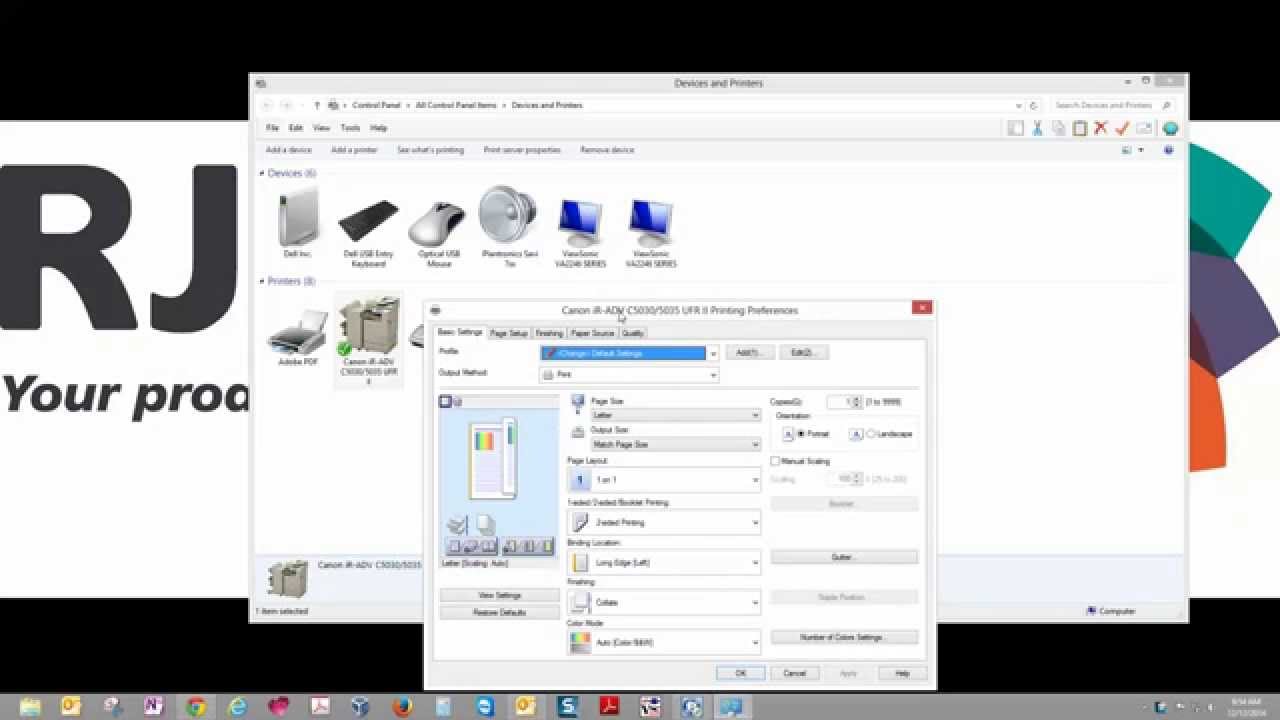The width and height of the screenshot is (1280, 720).
Task: Click the Edit(2) profile button
Action: pyautogui.click(x=803, y=352)
